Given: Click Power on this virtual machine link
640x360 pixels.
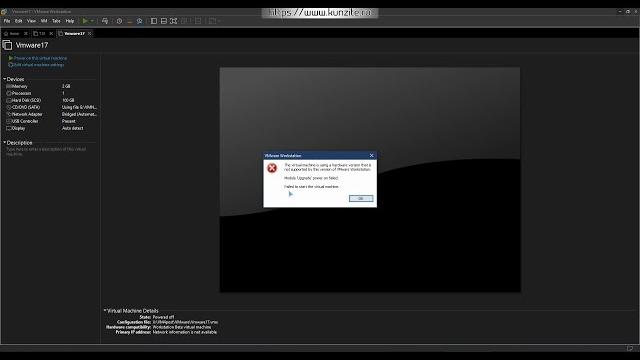Looking at the screenshot, I should pos(40,58).
